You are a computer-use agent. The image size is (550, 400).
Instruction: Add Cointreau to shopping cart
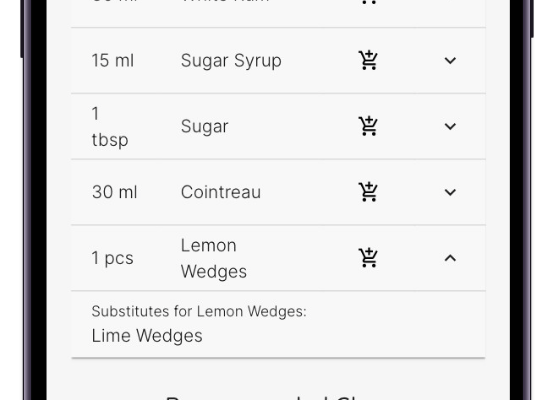(x=368, y=192)
